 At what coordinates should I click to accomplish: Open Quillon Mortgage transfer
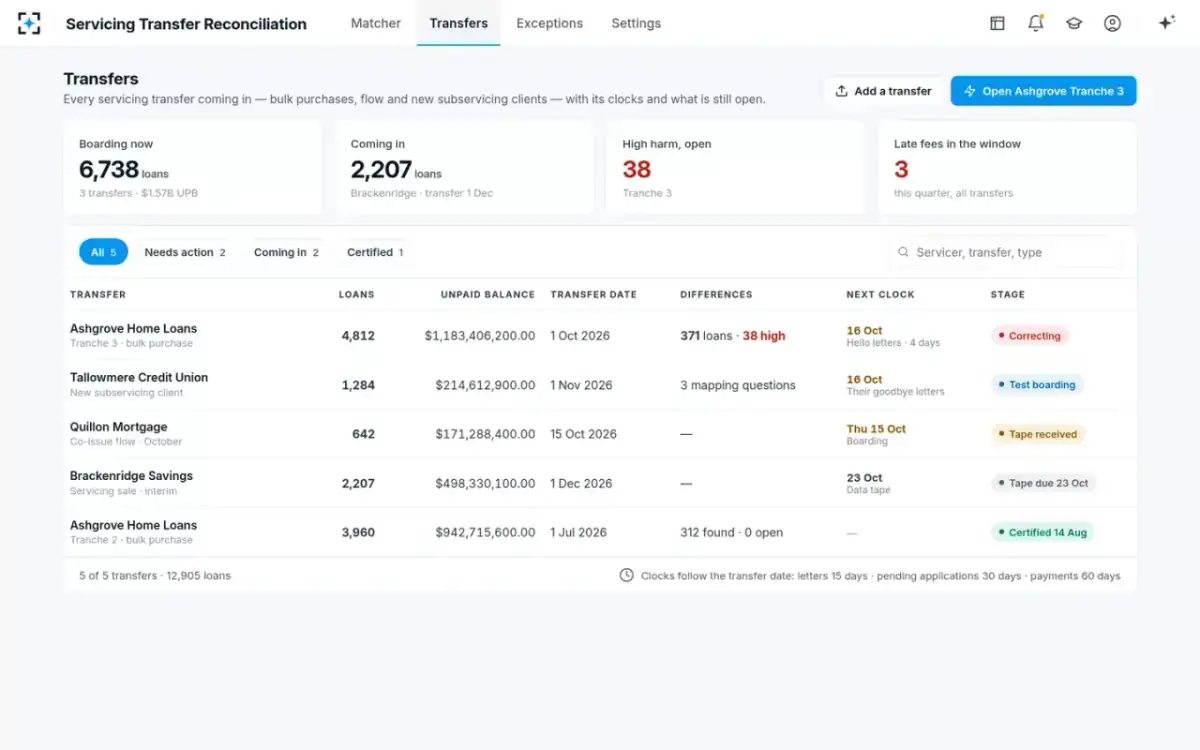tap(600, 433)
